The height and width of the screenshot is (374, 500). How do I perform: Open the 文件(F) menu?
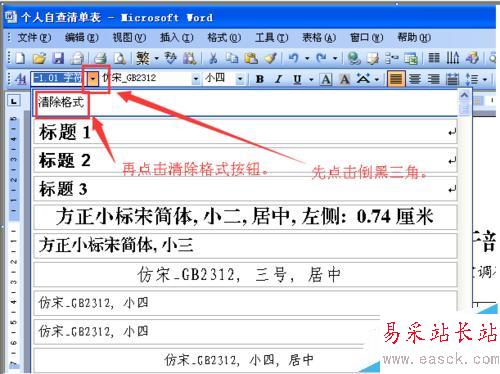coord(34,37)
